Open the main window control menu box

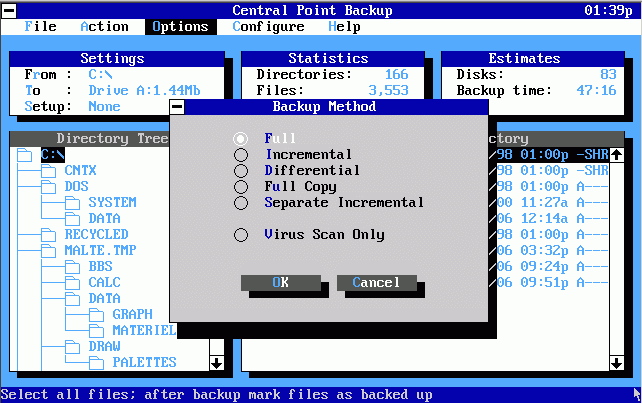point(9,11)
